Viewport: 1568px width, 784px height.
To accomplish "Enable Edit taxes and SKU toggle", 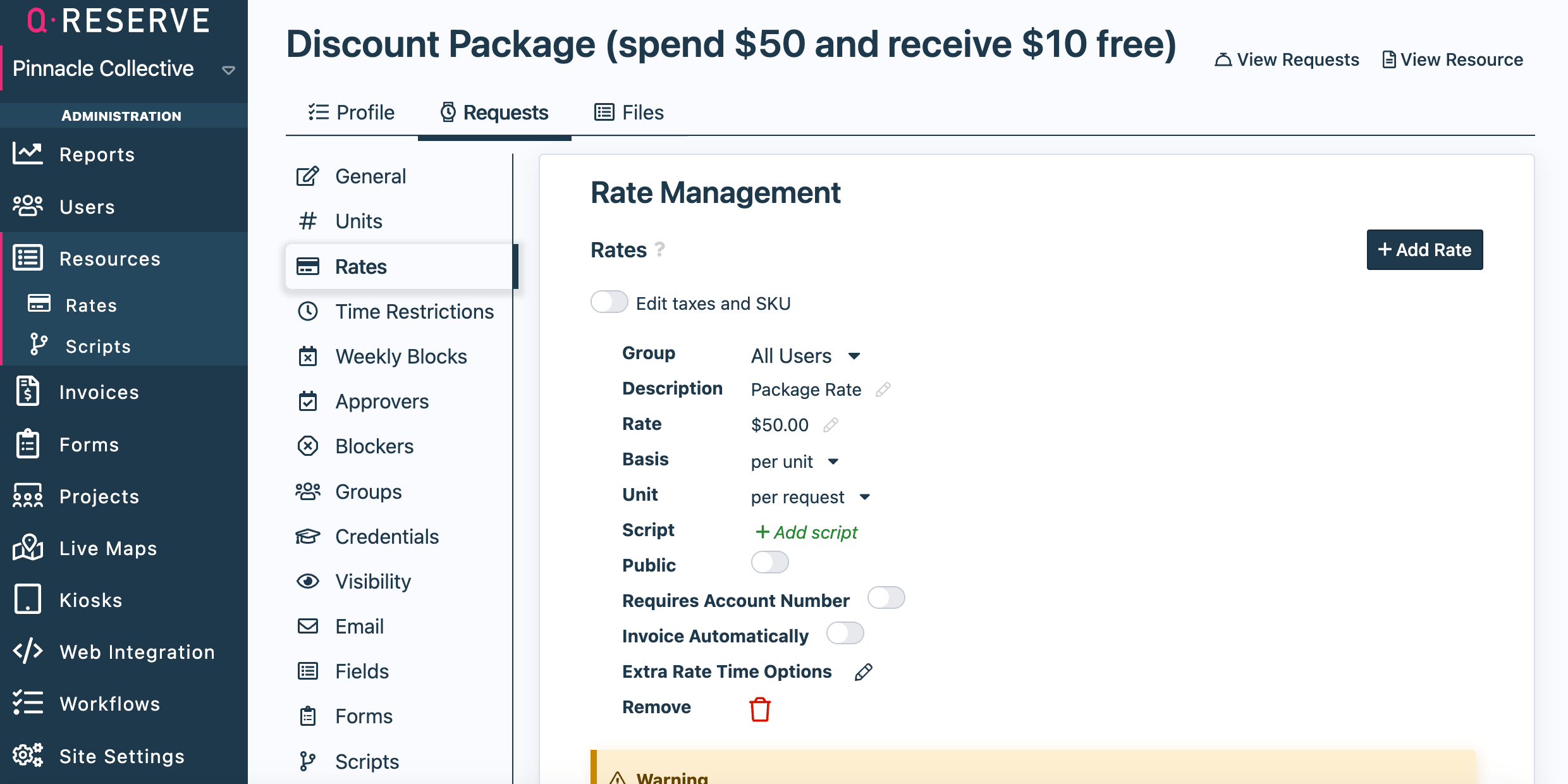I will (609, 302).
